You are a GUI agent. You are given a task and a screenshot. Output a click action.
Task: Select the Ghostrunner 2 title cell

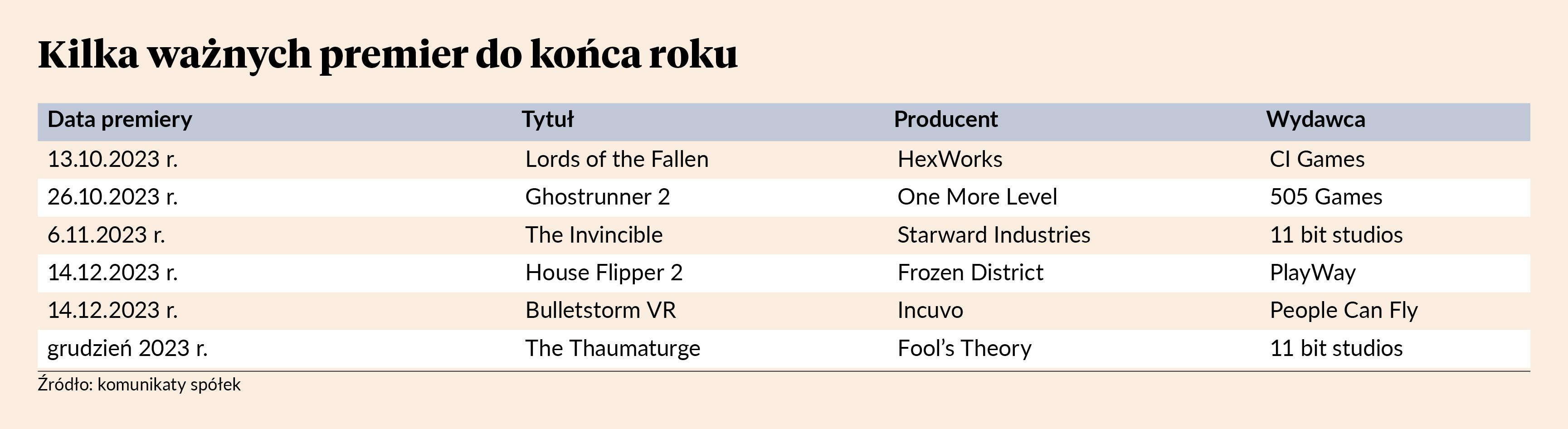[x=597, y=197]
